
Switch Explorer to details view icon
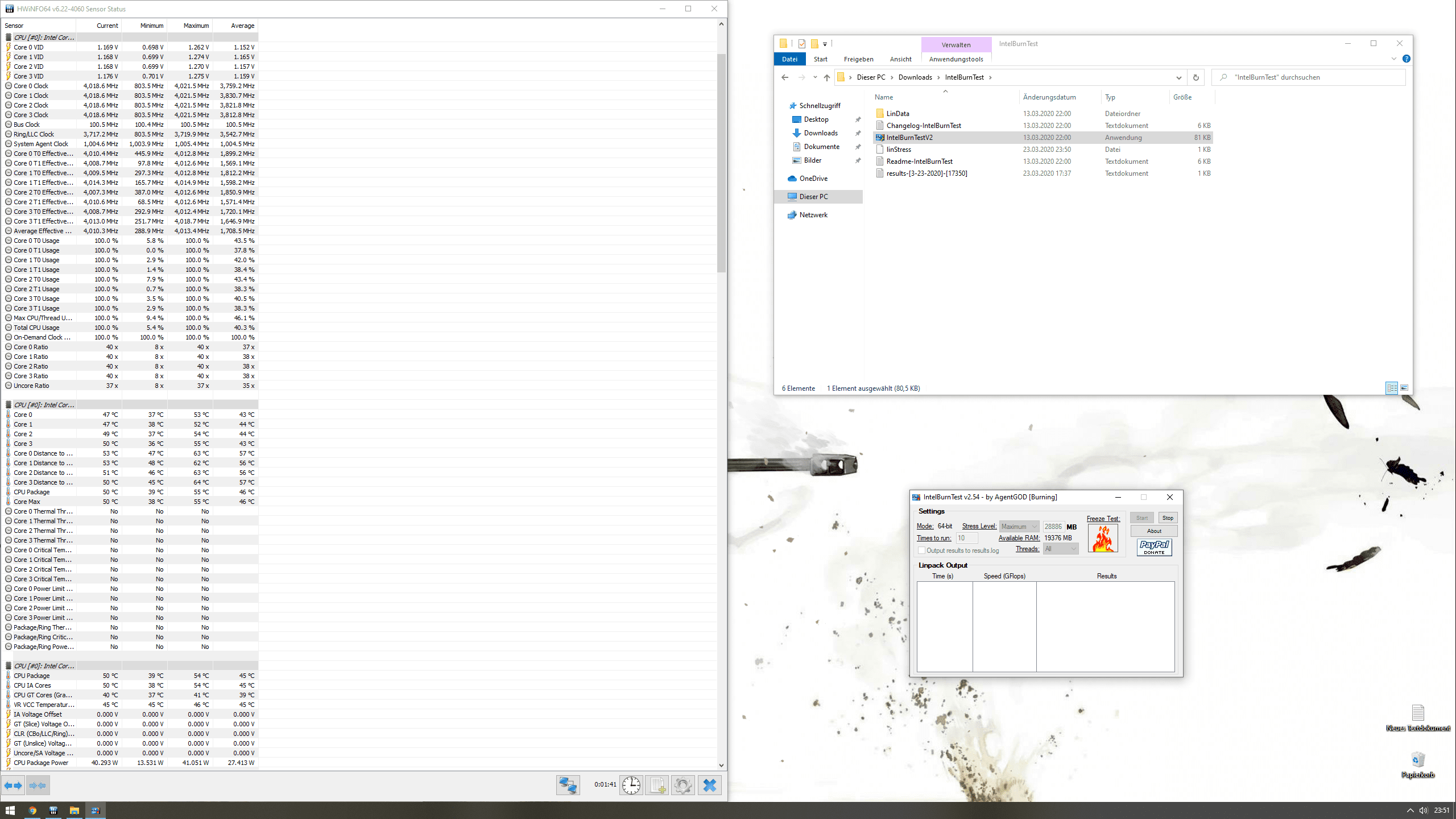pyautogui.click(x=1392, y=388)
